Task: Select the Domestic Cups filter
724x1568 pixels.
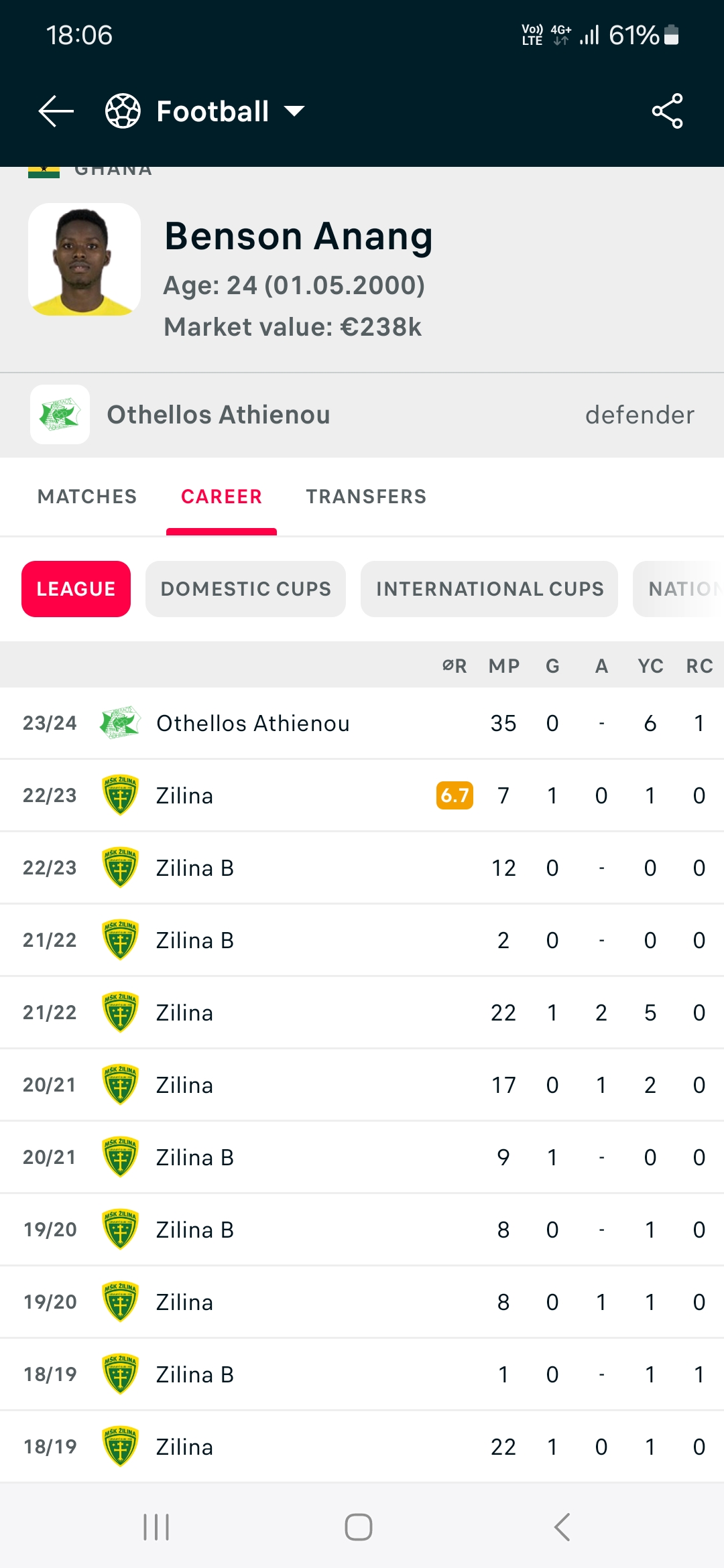Action: (245, 589)
